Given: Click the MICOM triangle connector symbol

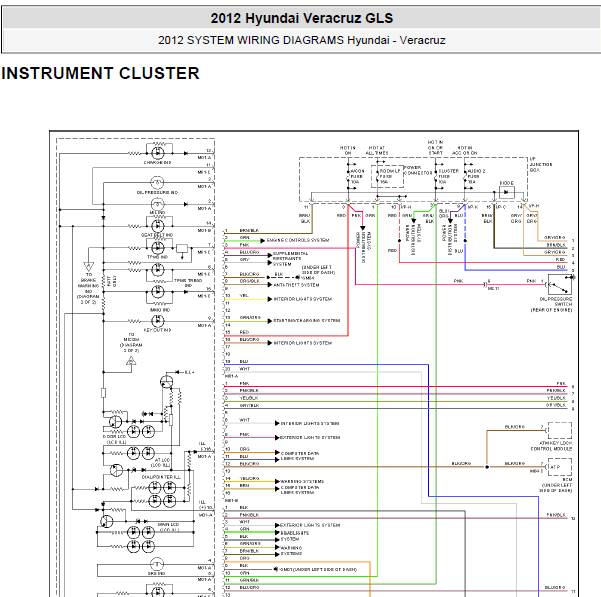Looking at the screenshot, I should [x=131, y=360].
